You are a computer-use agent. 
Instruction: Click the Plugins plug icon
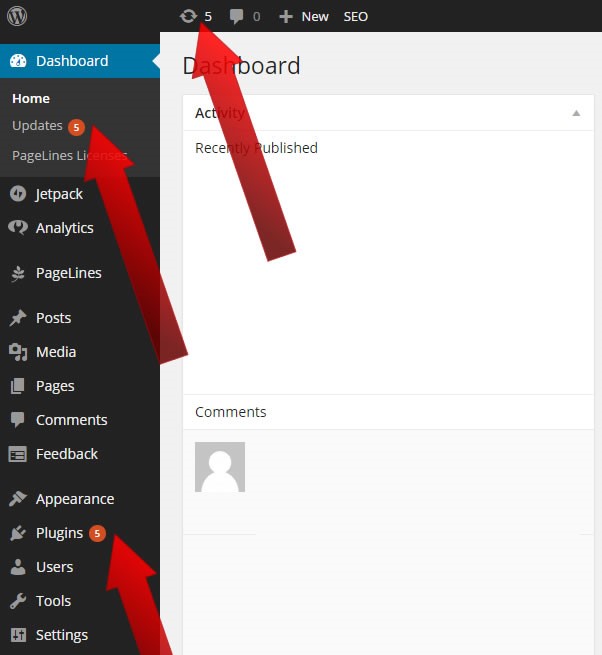[x=18, y=533]
